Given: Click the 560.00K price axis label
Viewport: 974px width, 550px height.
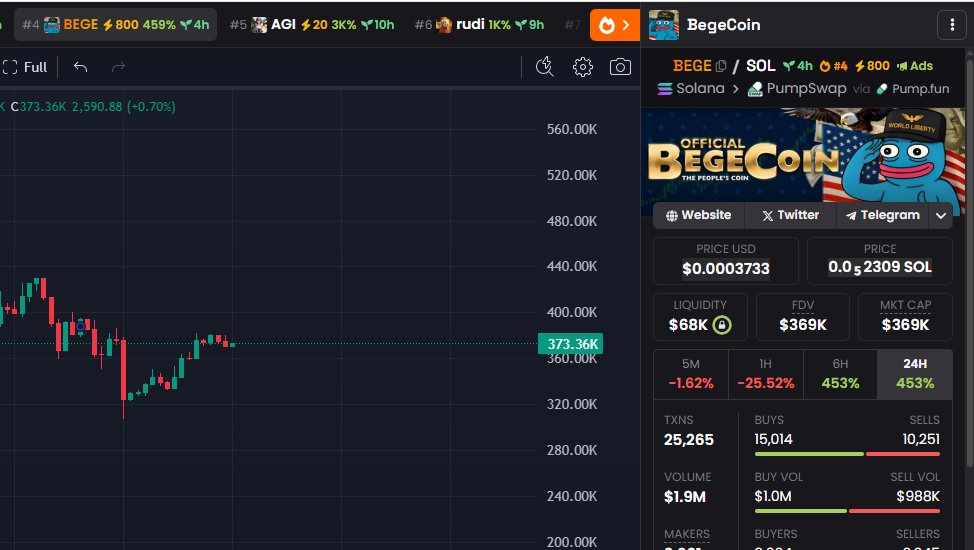Looking at the screenshot, I should (x=571, y=129).
